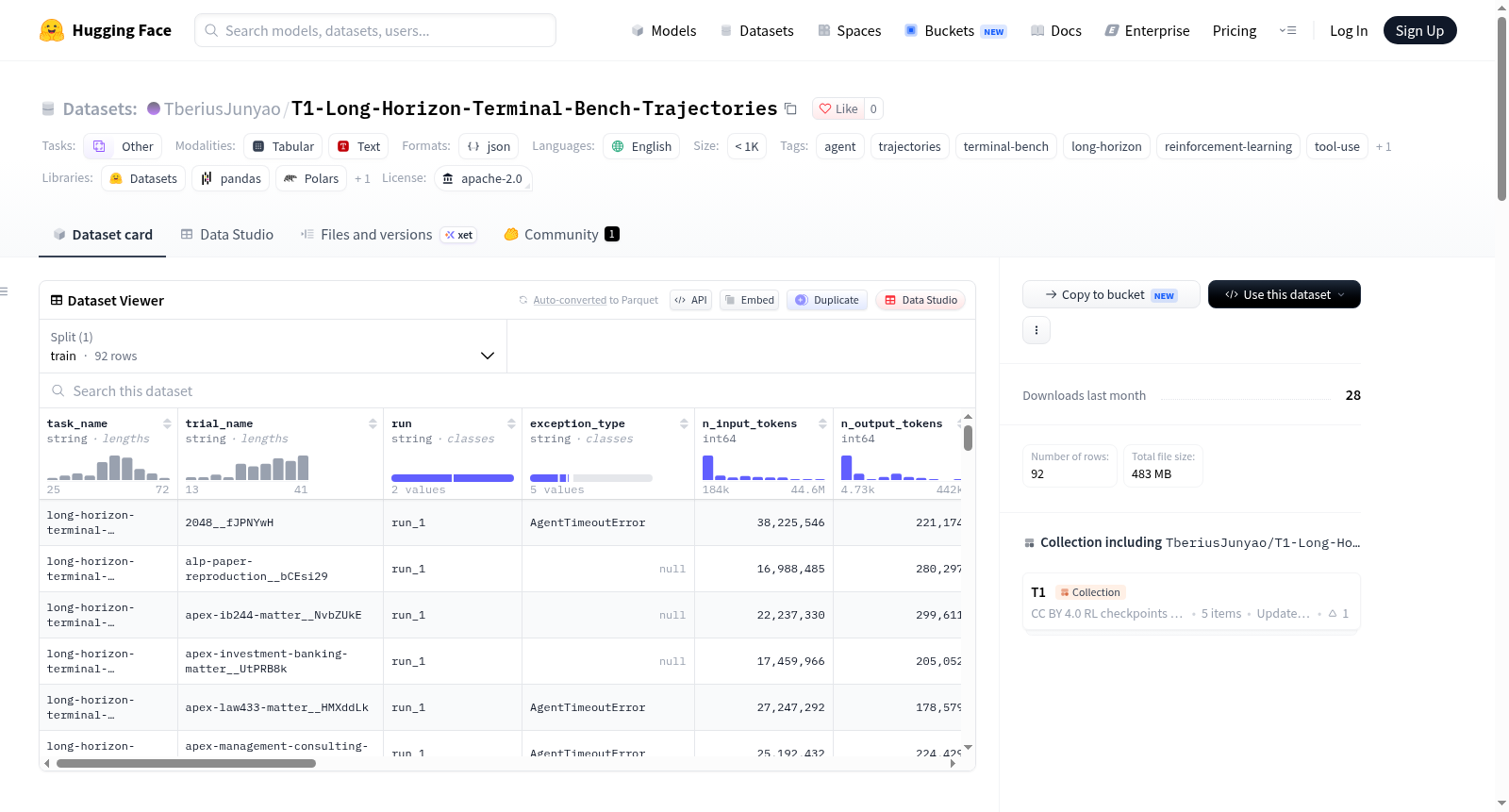This screenshot has height=812, width=1509.
Task: Open the Pricing page link
Action: pyautogui.click(x=1235, y=30)
